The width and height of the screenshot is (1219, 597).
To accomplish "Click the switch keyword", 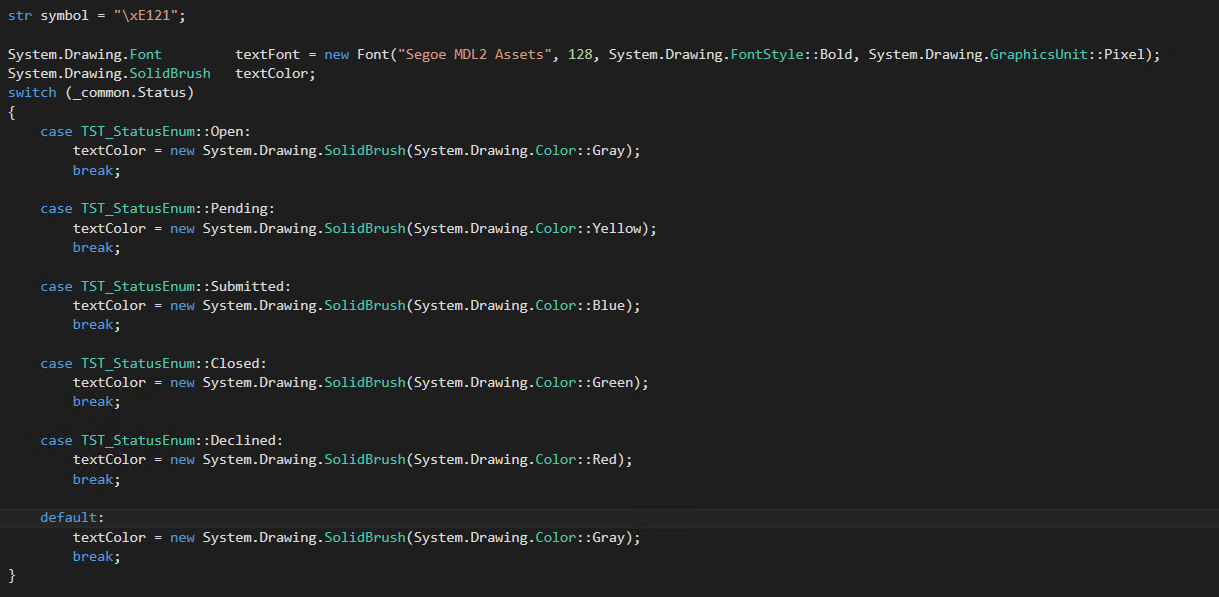I will click(x=32, y=91).
